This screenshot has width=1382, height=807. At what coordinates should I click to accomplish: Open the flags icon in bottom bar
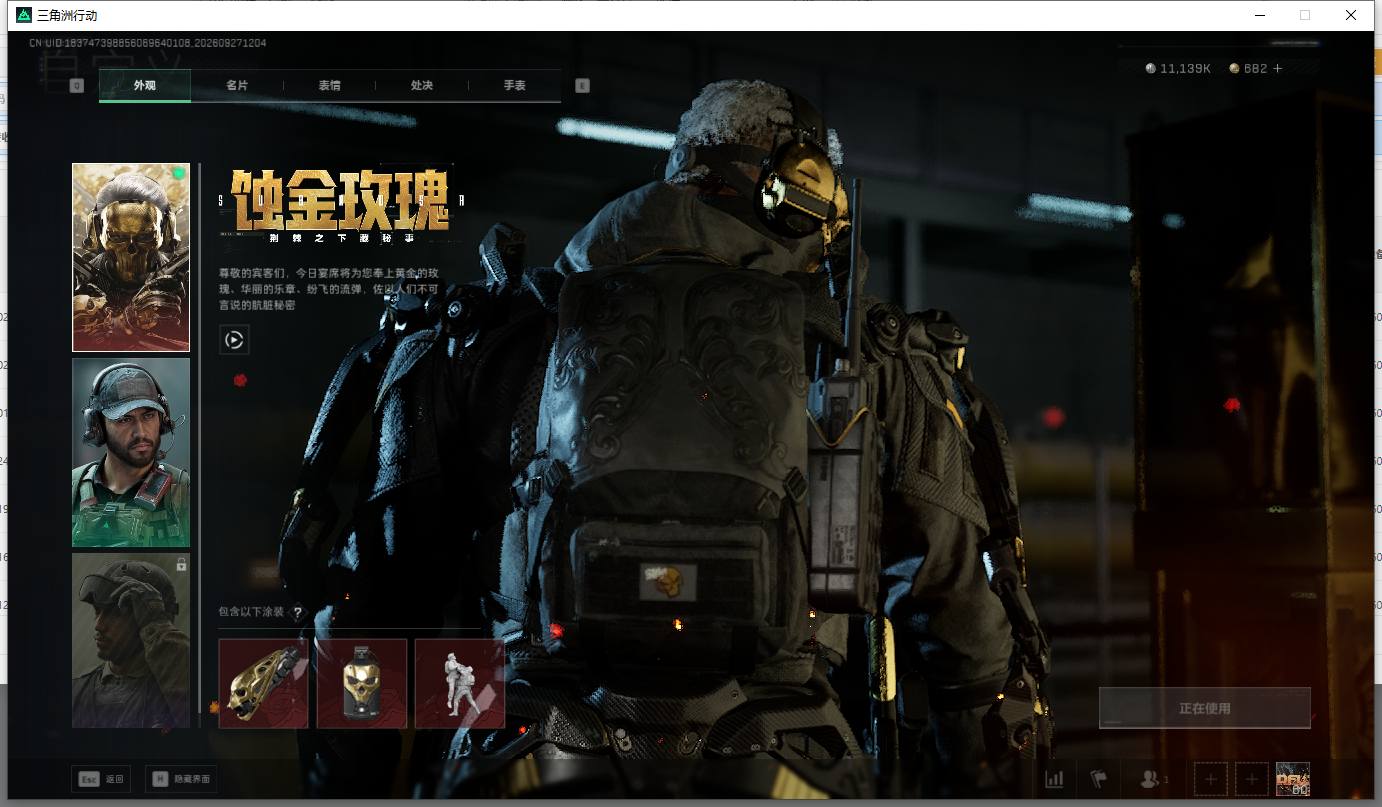pyautogui.click(x=1098, y=779)
